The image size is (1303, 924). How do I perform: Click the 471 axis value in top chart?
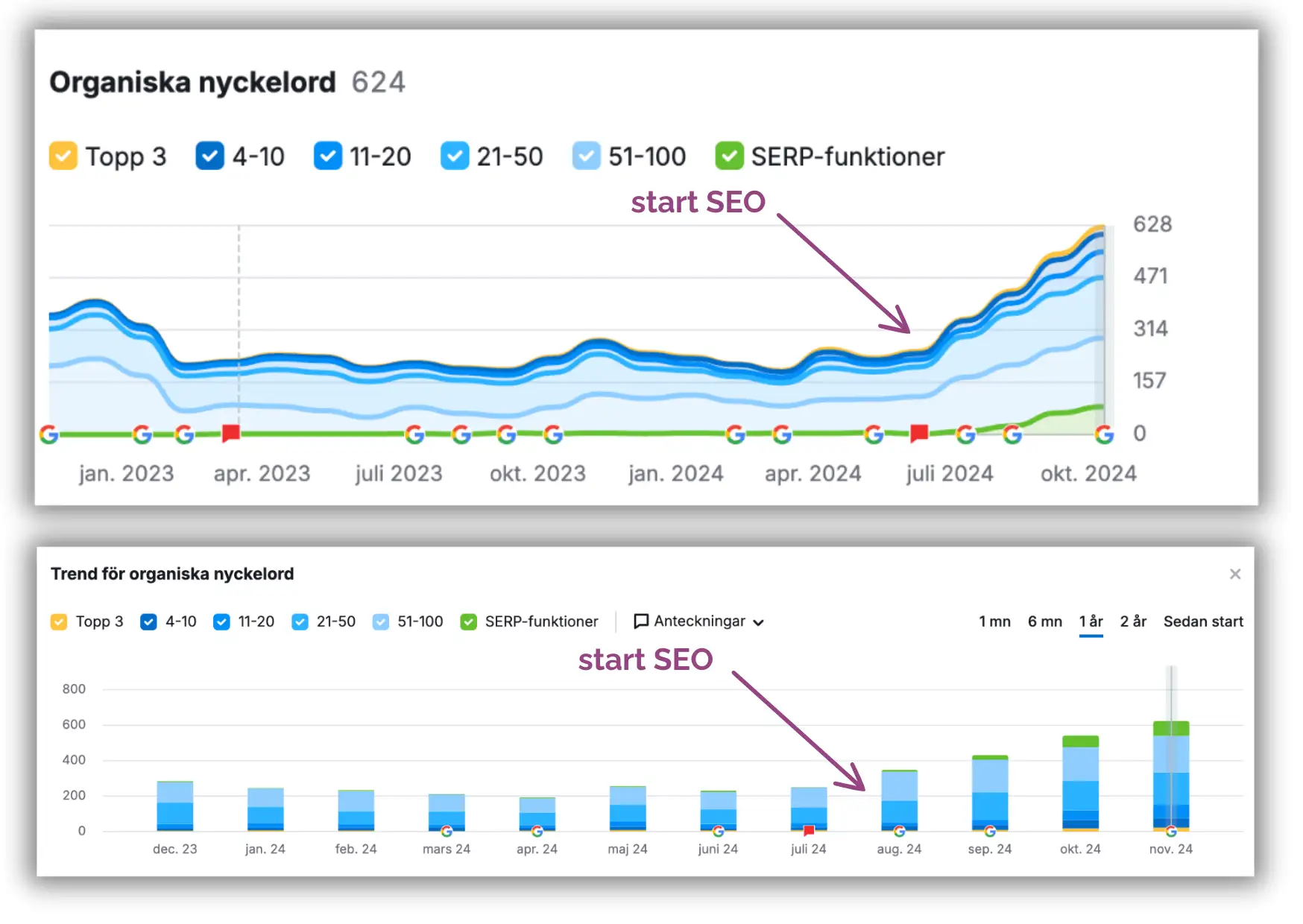tap(1151, 276)
